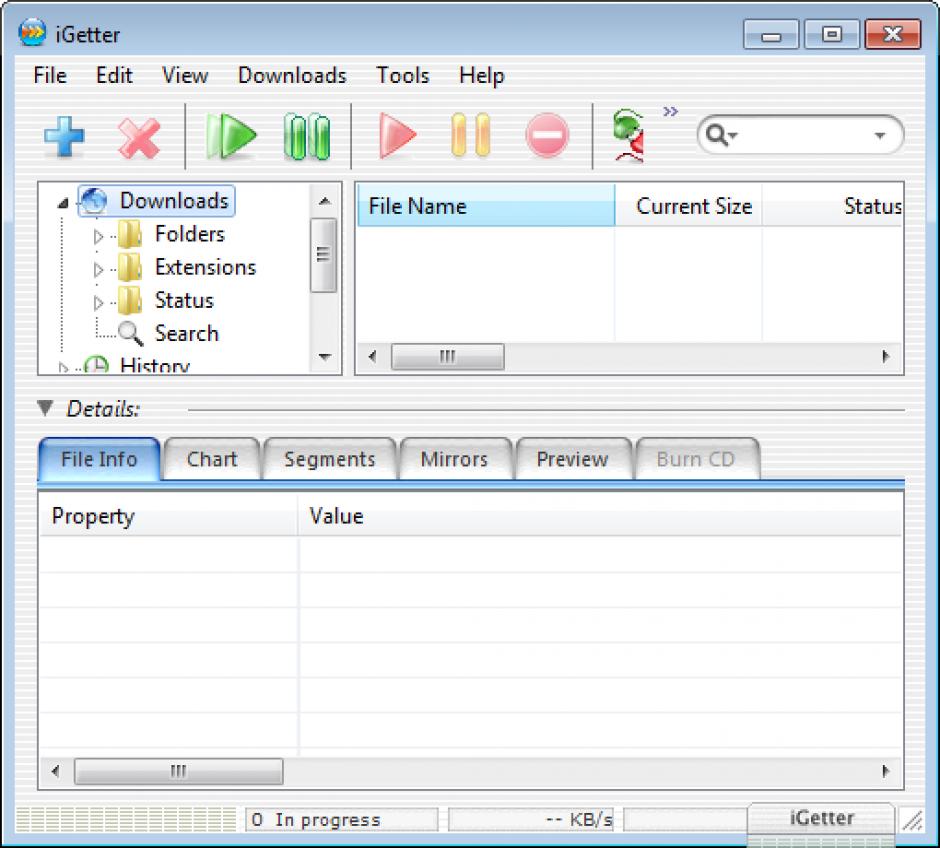Click the tree panel vertical scrollbar thumb
940x848 pixels.
tap(324, 255)
